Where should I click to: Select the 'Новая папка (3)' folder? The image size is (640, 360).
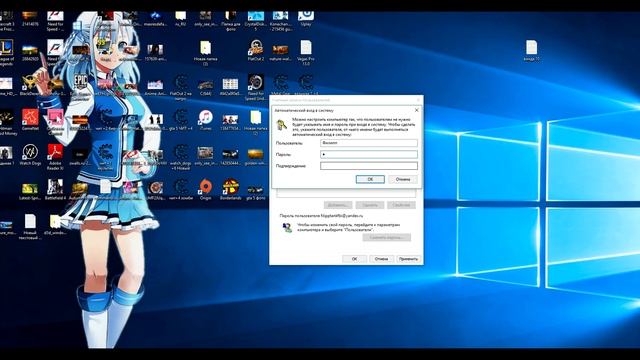point(206,48)
